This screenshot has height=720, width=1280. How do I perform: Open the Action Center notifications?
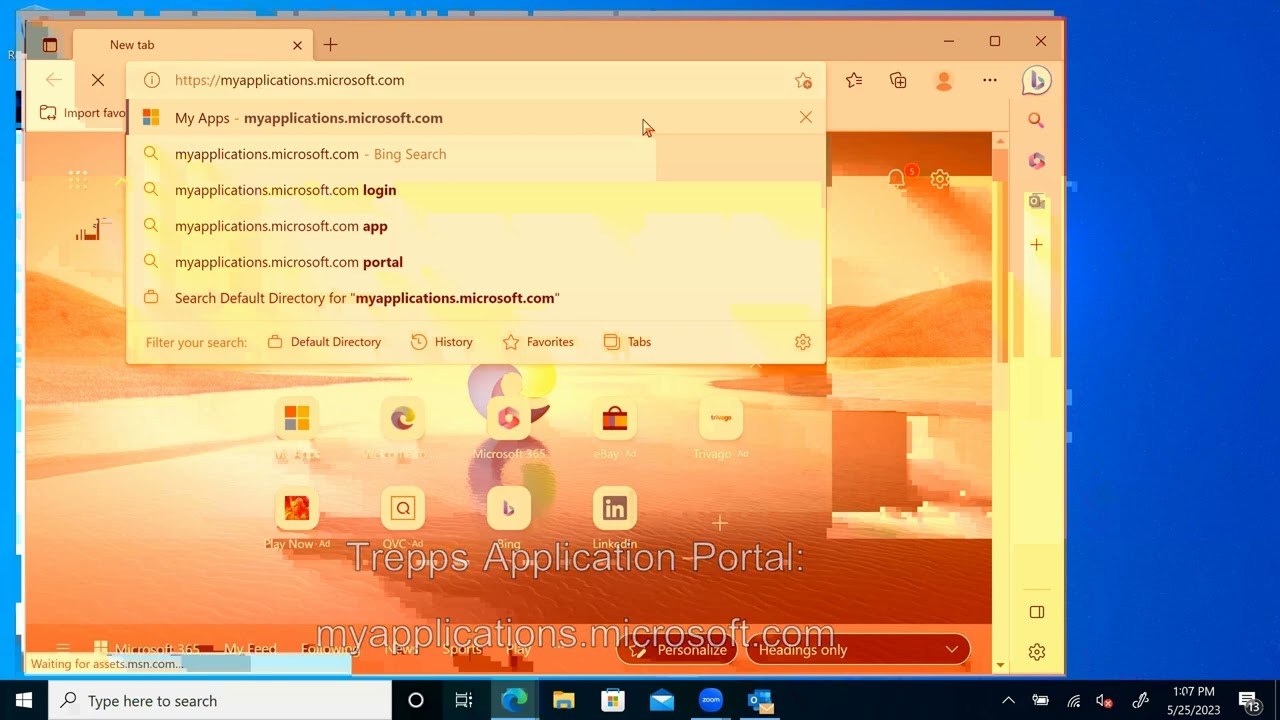[1250, 700]
